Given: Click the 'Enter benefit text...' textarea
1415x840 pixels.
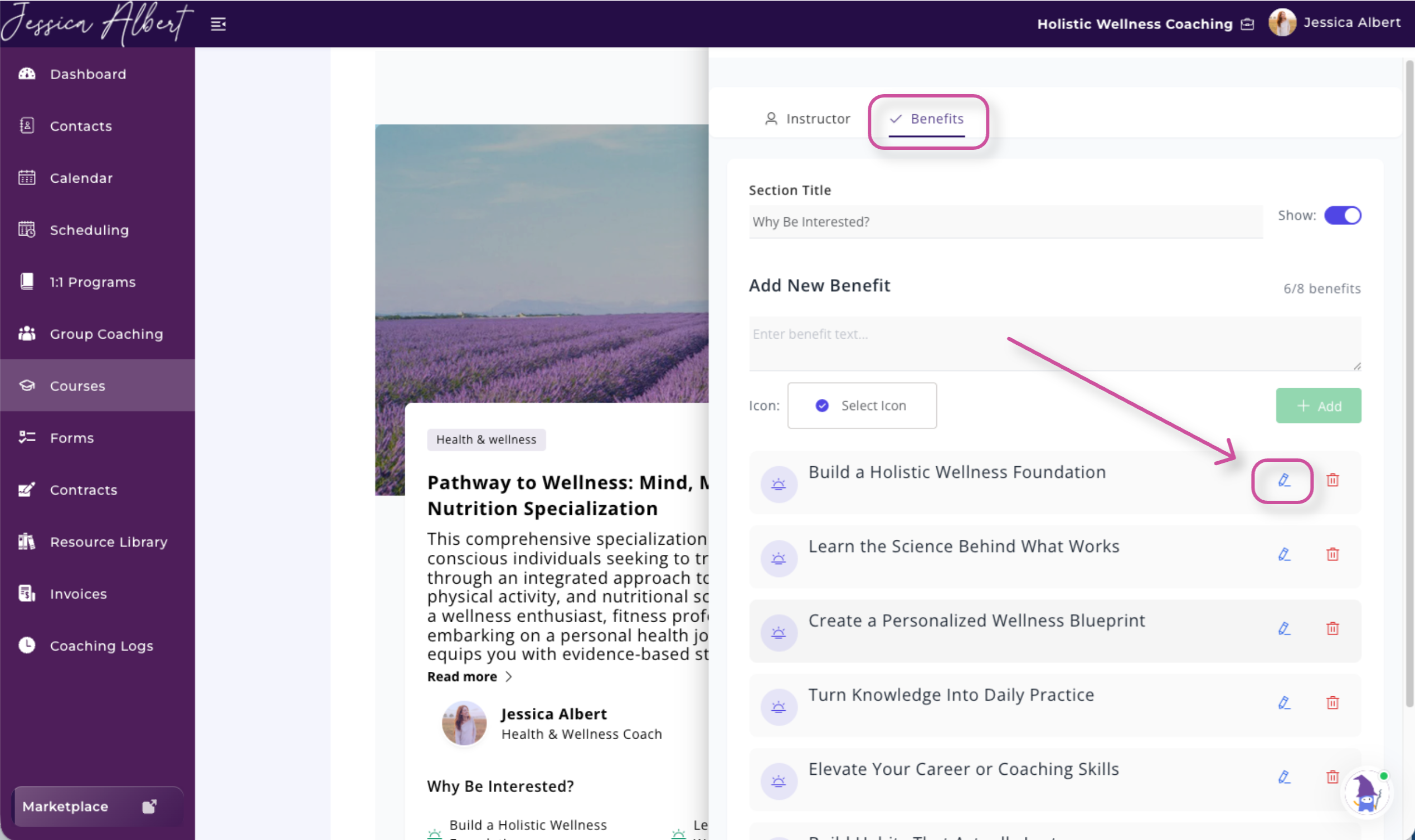Looking at the screenshot, I should tap(1055, 344).
